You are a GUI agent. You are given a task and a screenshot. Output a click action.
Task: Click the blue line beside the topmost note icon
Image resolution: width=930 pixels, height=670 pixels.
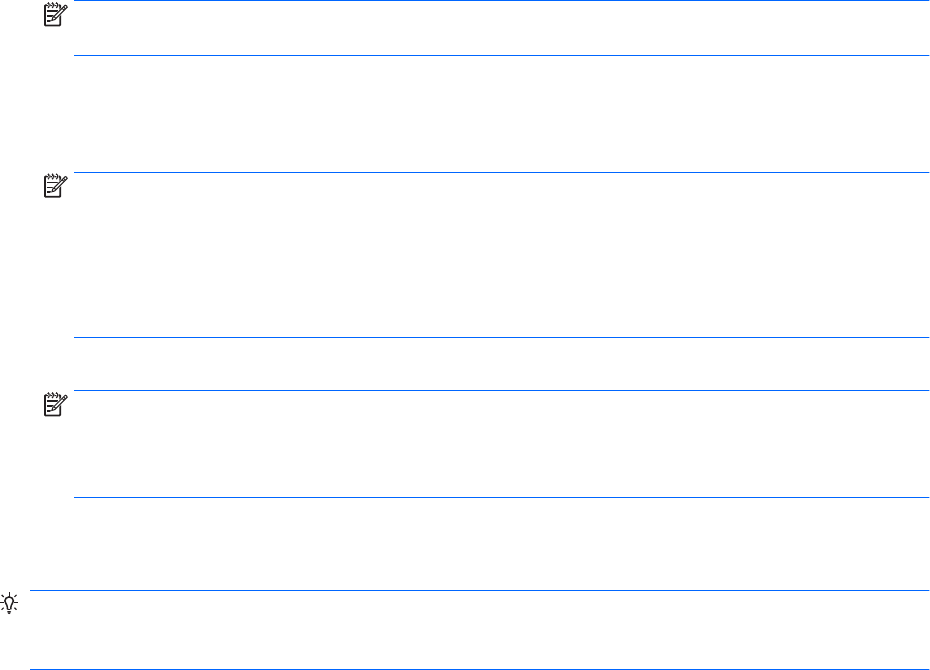click(x=500, y=1)
